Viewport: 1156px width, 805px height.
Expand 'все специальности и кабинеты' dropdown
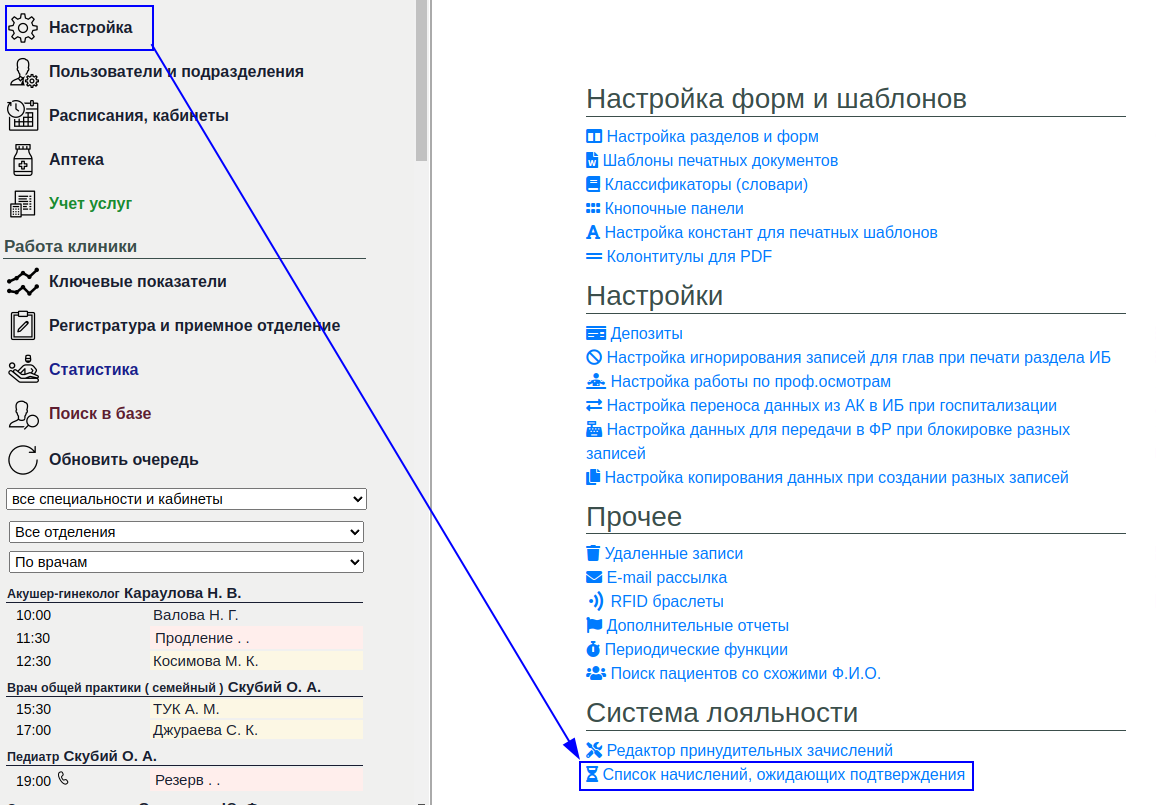(187, 499)
